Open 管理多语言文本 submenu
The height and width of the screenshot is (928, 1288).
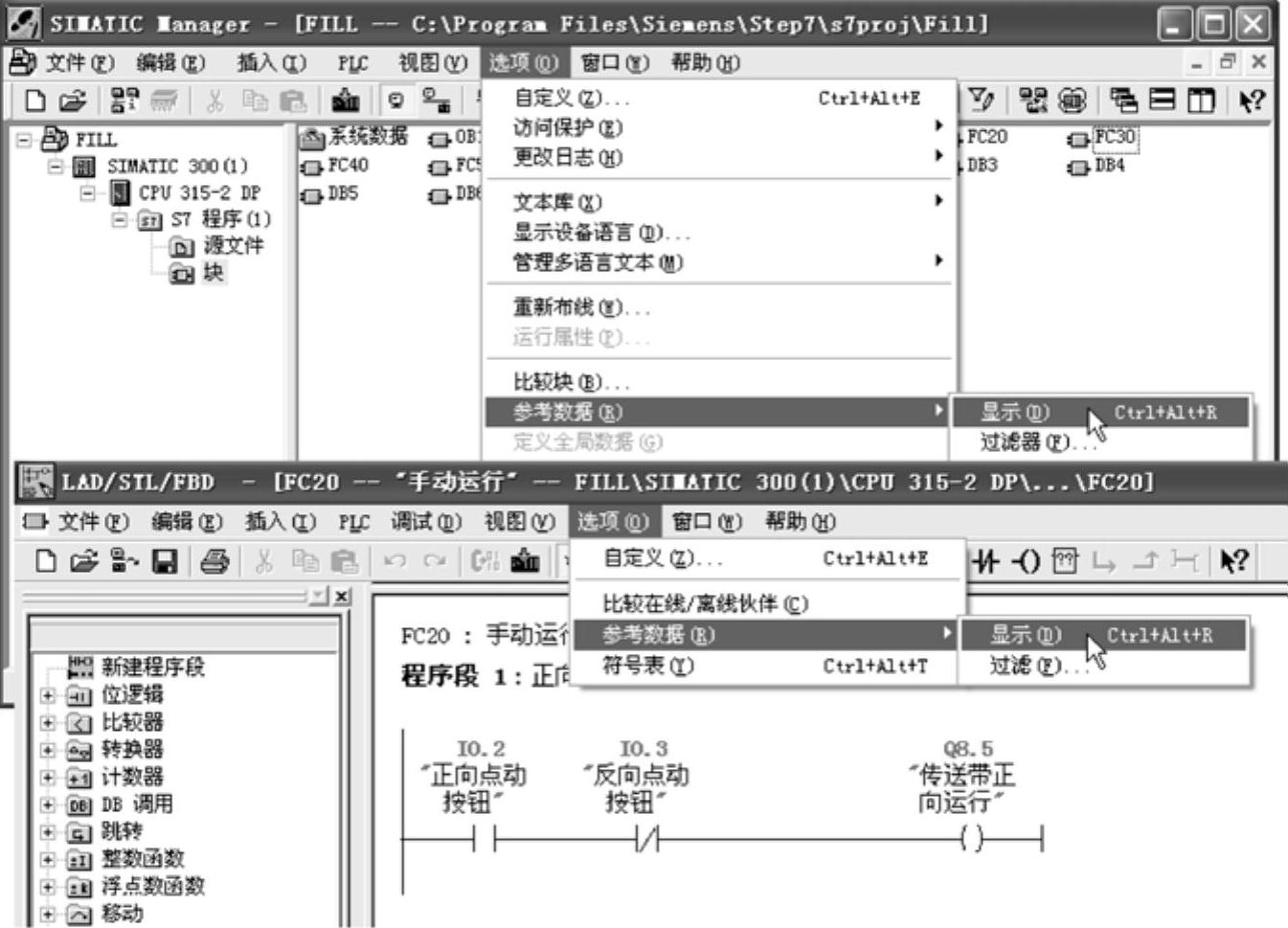pyautogui.click(x=718, y=261)
